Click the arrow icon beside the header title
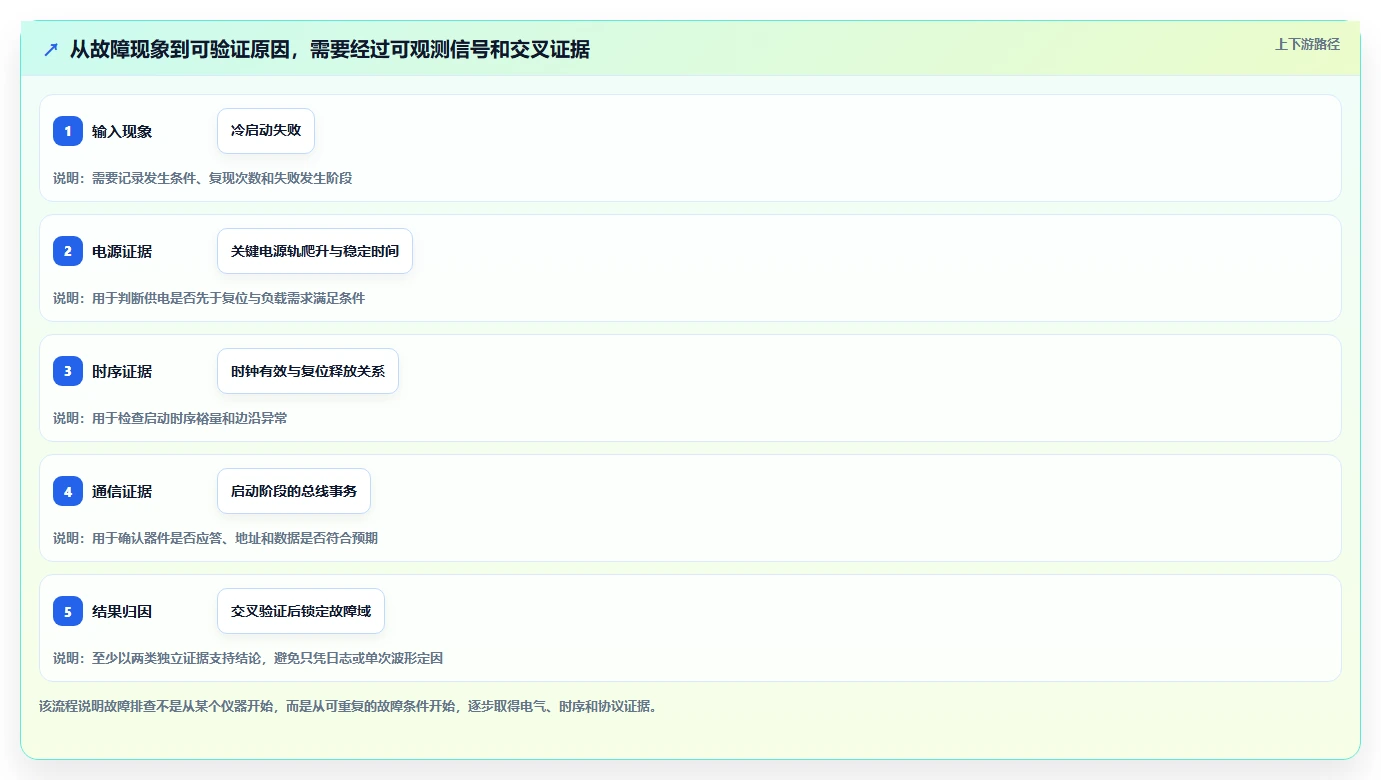 (x=51, y=49)
